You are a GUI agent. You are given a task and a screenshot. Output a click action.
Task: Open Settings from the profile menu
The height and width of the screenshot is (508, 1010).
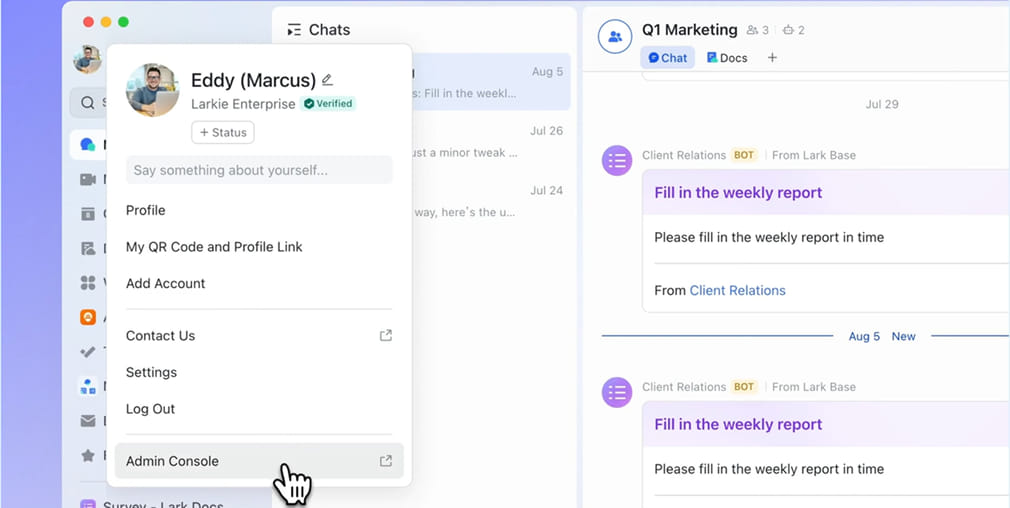[151, 372]
